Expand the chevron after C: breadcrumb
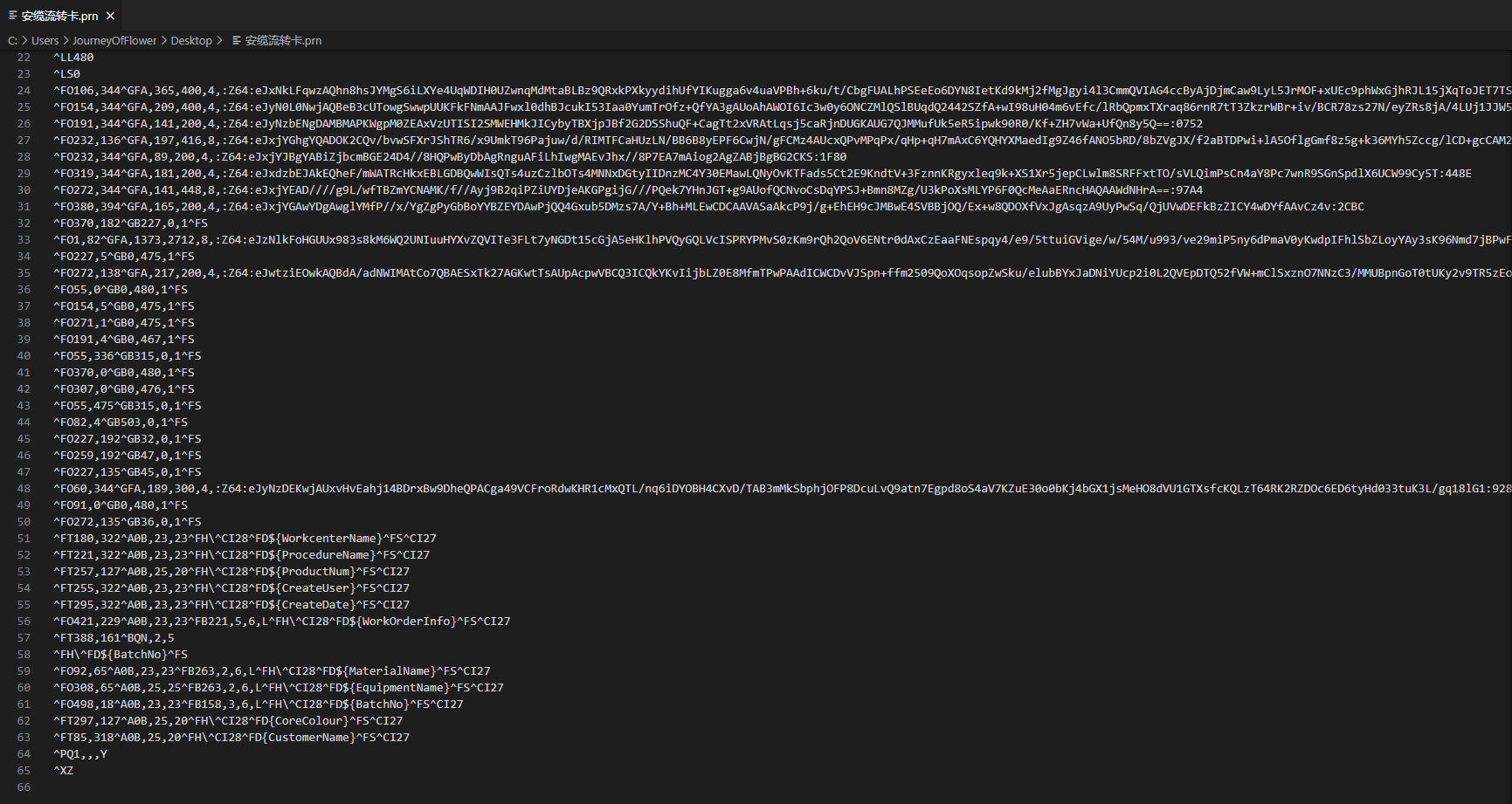 [x=24, y=40]
